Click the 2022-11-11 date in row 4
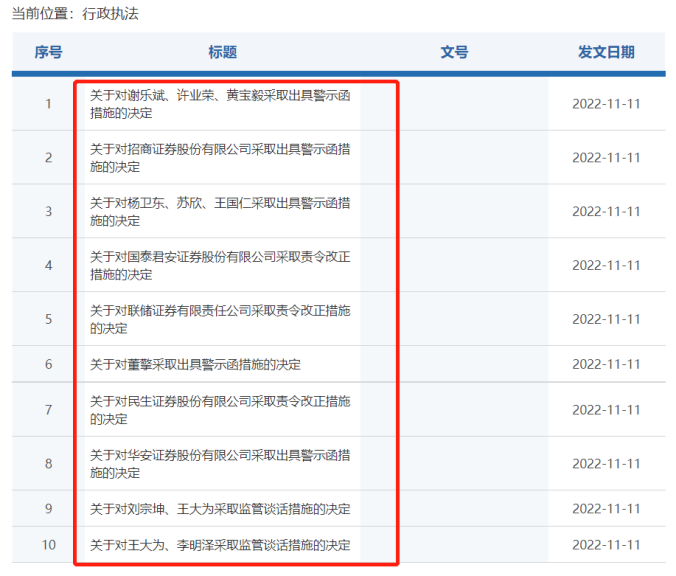The image size is (676, 576). point(606,266)
